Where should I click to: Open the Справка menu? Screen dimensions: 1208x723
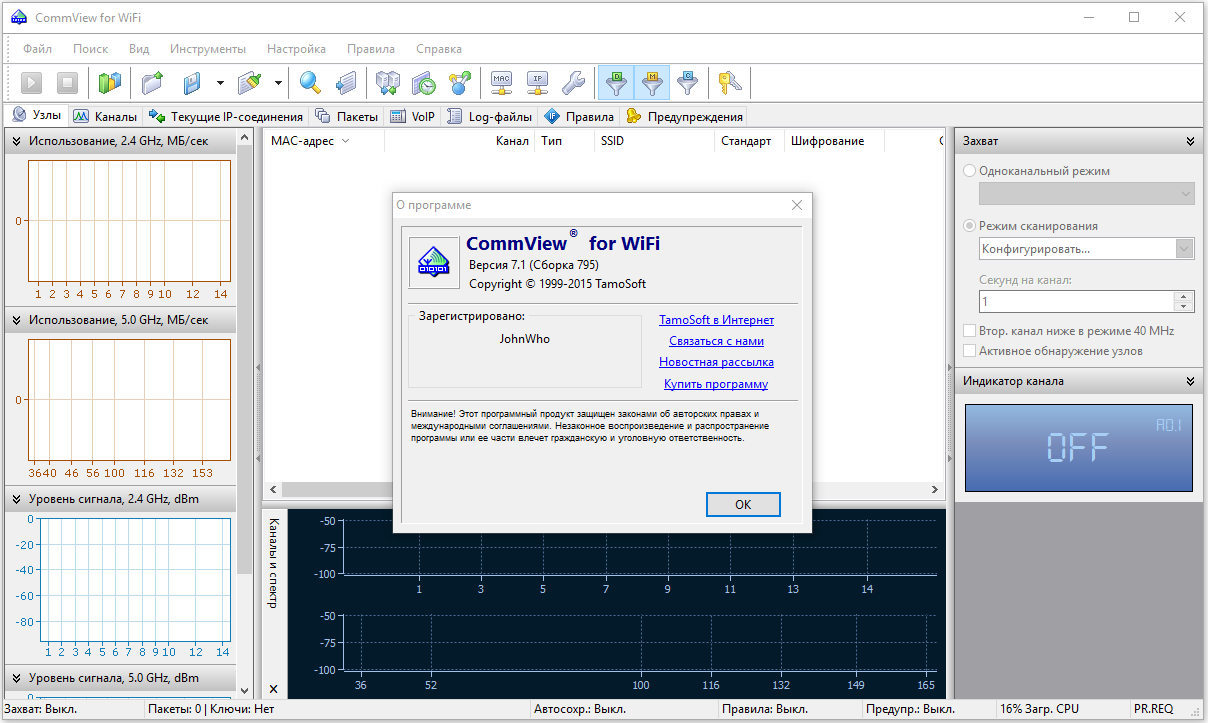tap(438, 48)
